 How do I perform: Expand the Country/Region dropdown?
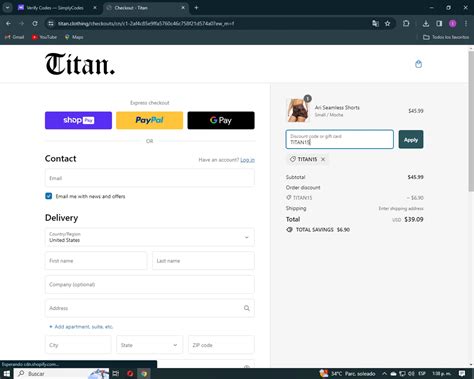(150, 237)
